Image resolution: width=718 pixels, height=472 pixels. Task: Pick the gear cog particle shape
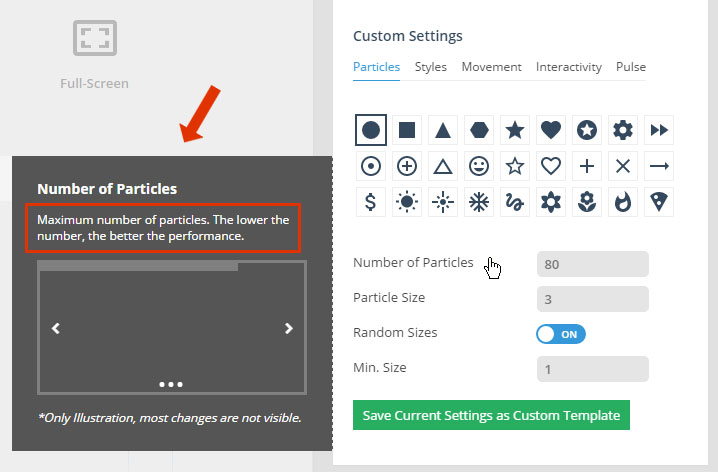pyautogui.click(x=623, y=130)
